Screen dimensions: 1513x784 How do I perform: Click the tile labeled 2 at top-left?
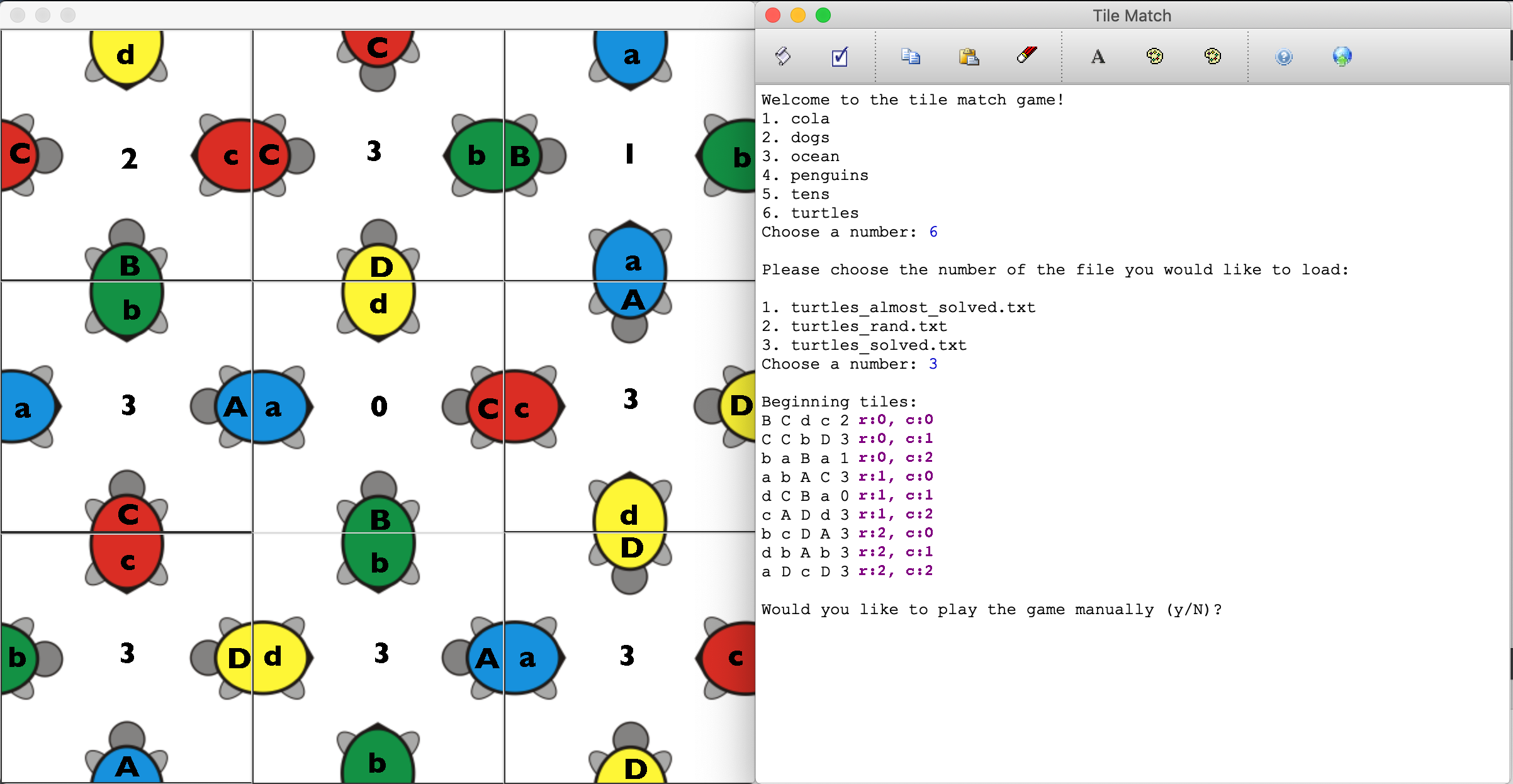[x=129, y=159]
